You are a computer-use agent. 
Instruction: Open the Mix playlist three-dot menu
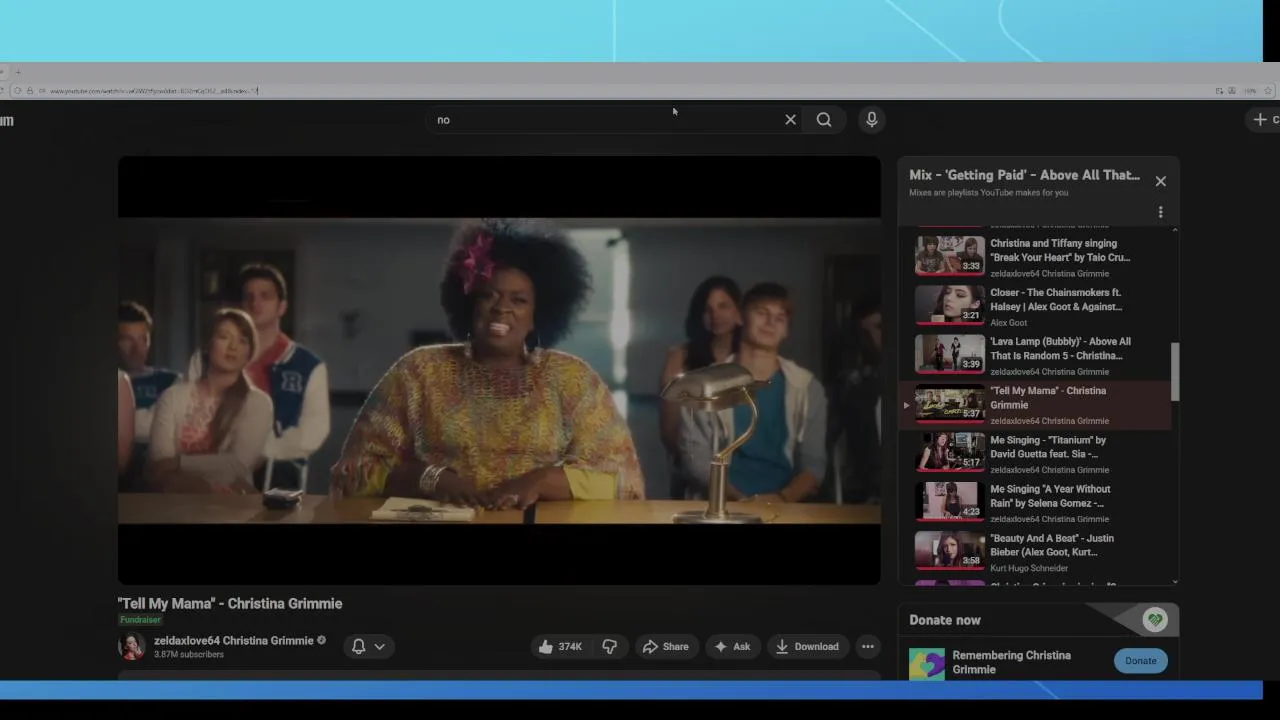1161,212
